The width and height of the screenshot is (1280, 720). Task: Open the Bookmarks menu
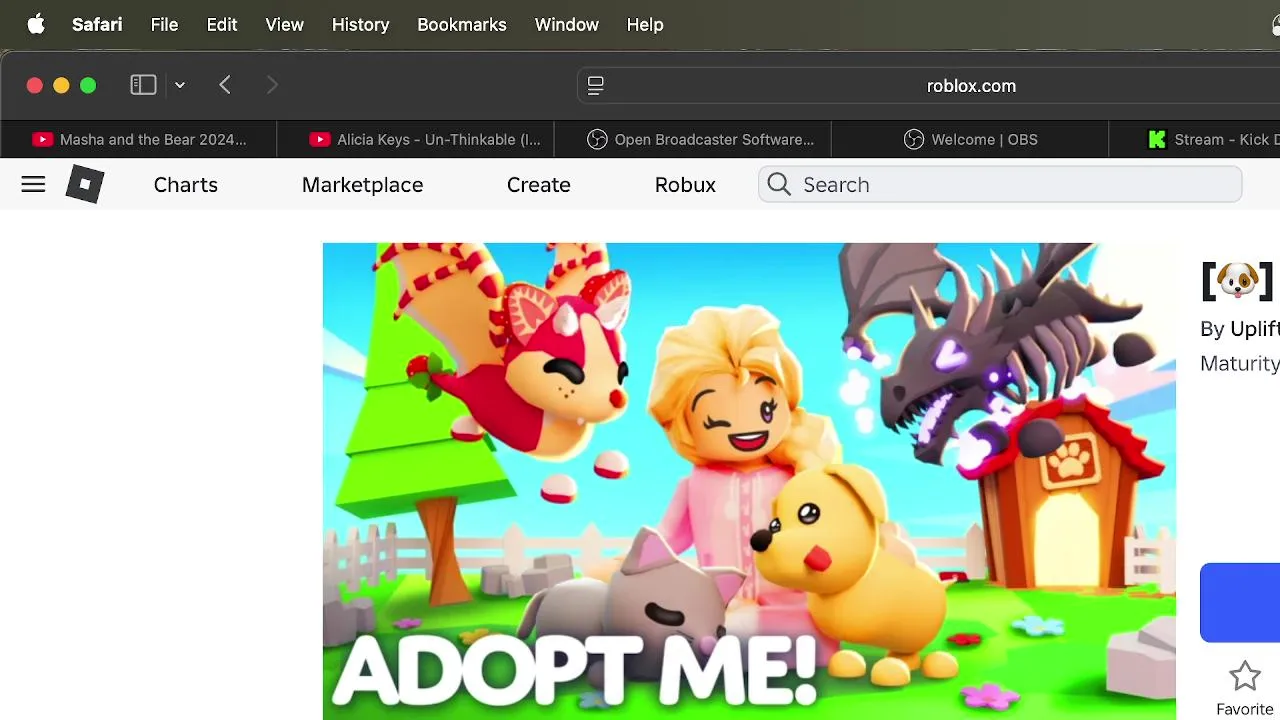tap(461, 25)
